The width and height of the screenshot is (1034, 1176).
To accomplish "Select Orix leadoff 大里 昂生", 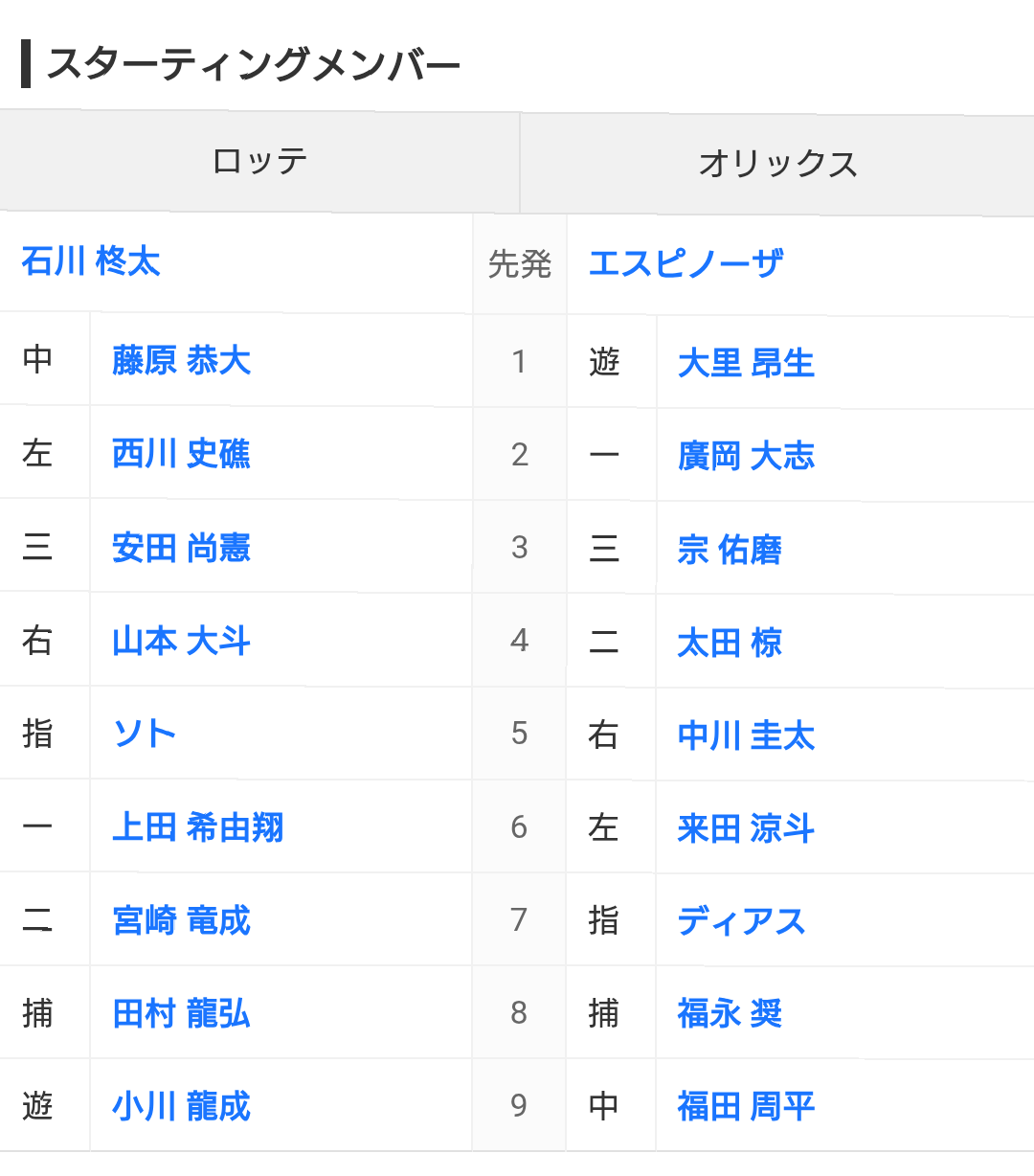I will pyautogui.click(x=747, y=363).
